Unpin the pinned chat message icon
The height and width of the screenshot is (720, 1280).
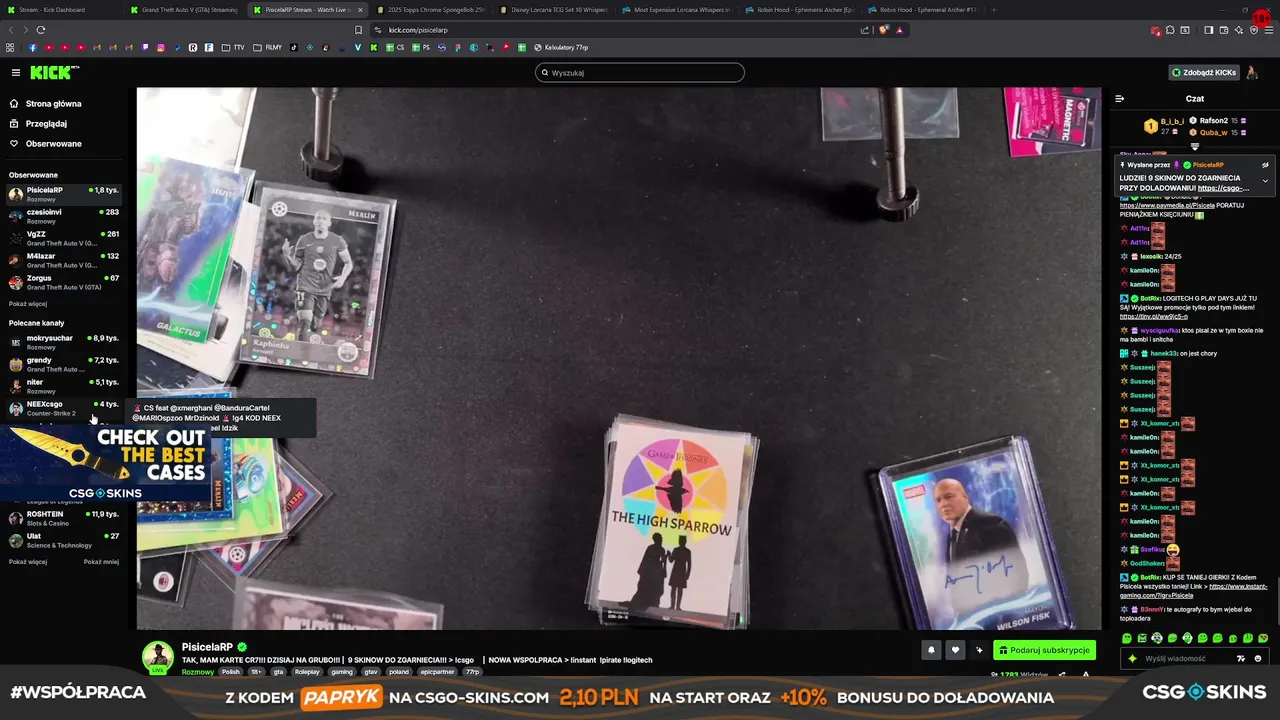coord(1265,165)
